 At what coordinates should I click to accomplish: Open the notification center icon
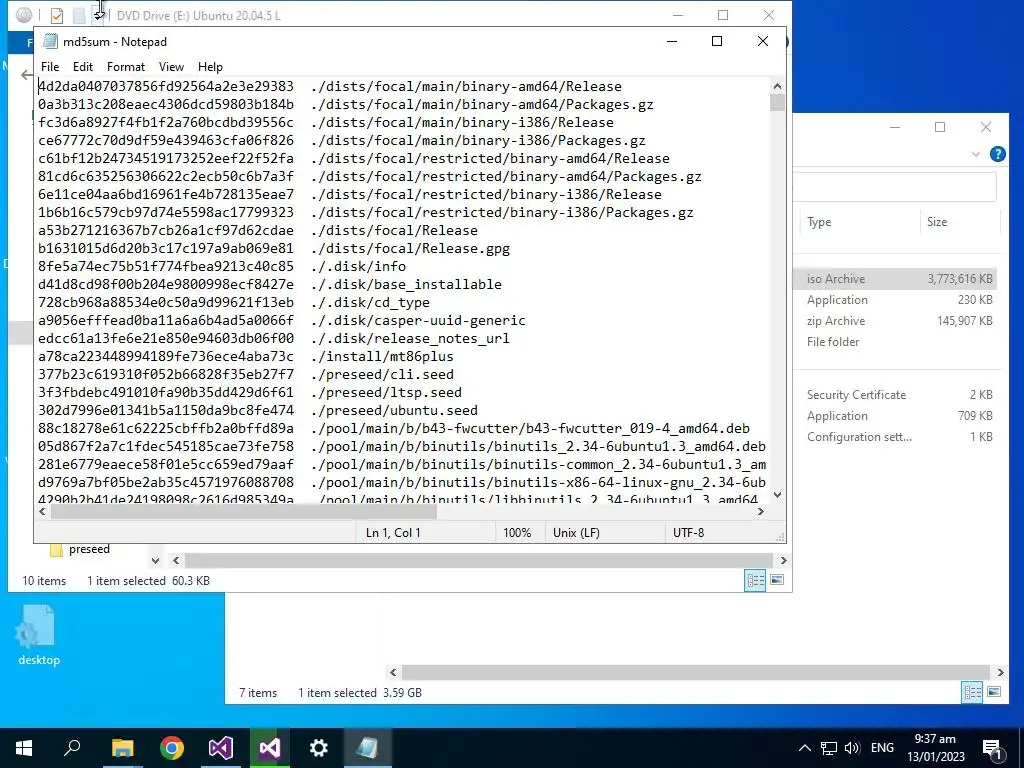click(x=991, y=750)
